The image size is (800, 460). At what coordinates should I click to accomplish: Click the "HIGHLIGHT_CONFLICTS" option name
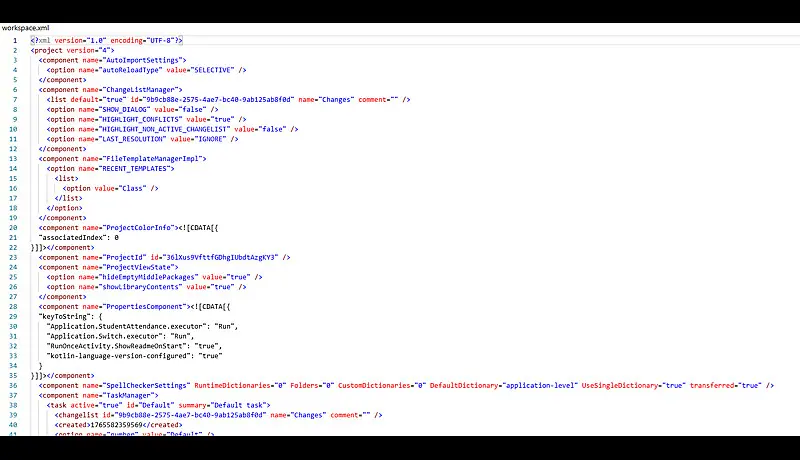pos(140,119)
